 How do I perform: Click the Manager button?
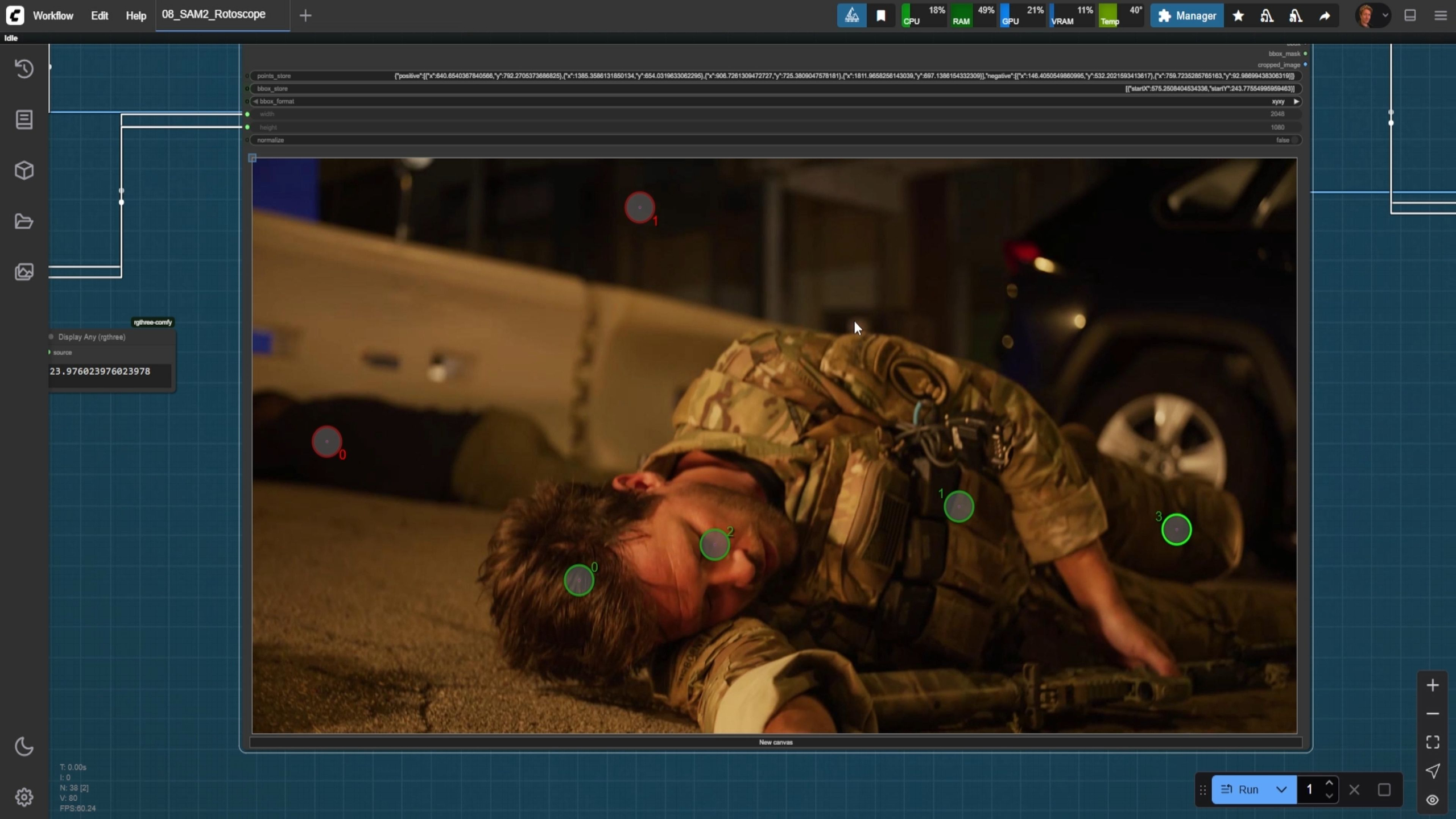tap(1187, 16)
